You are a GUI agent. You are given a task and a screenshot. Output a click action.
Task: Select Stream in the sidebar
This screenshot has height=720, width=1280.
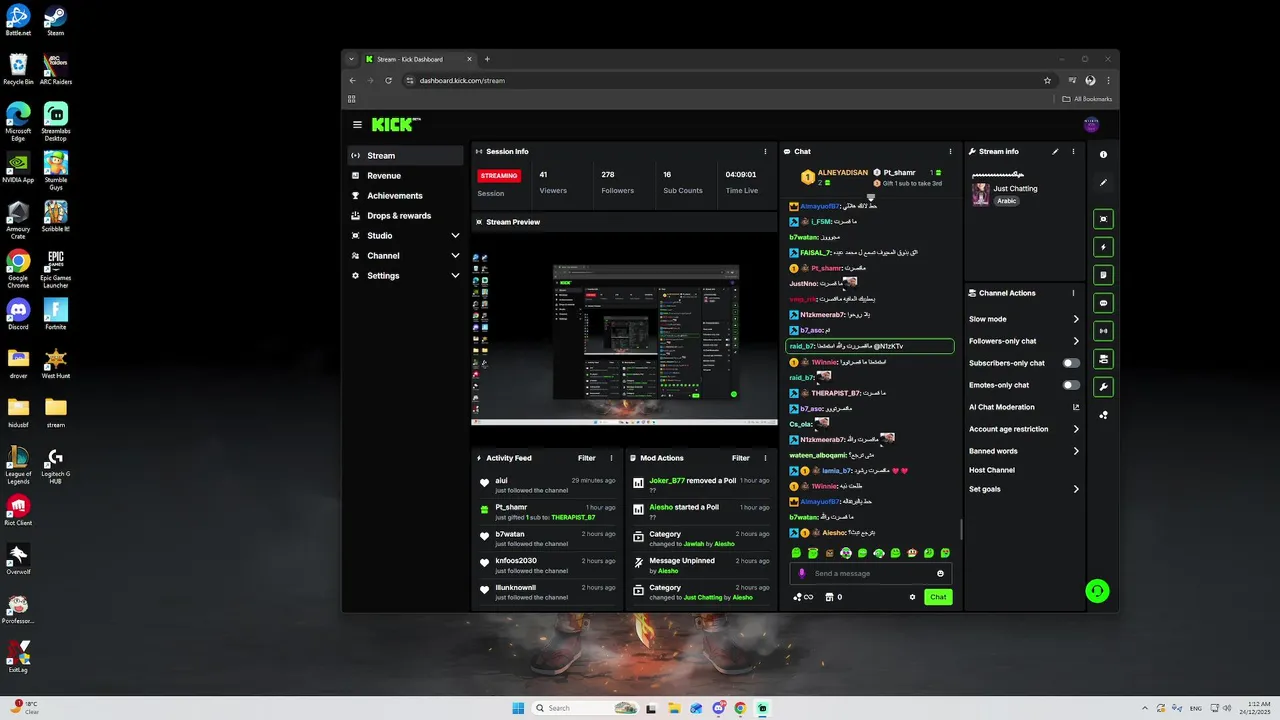(x=405, y=156)
